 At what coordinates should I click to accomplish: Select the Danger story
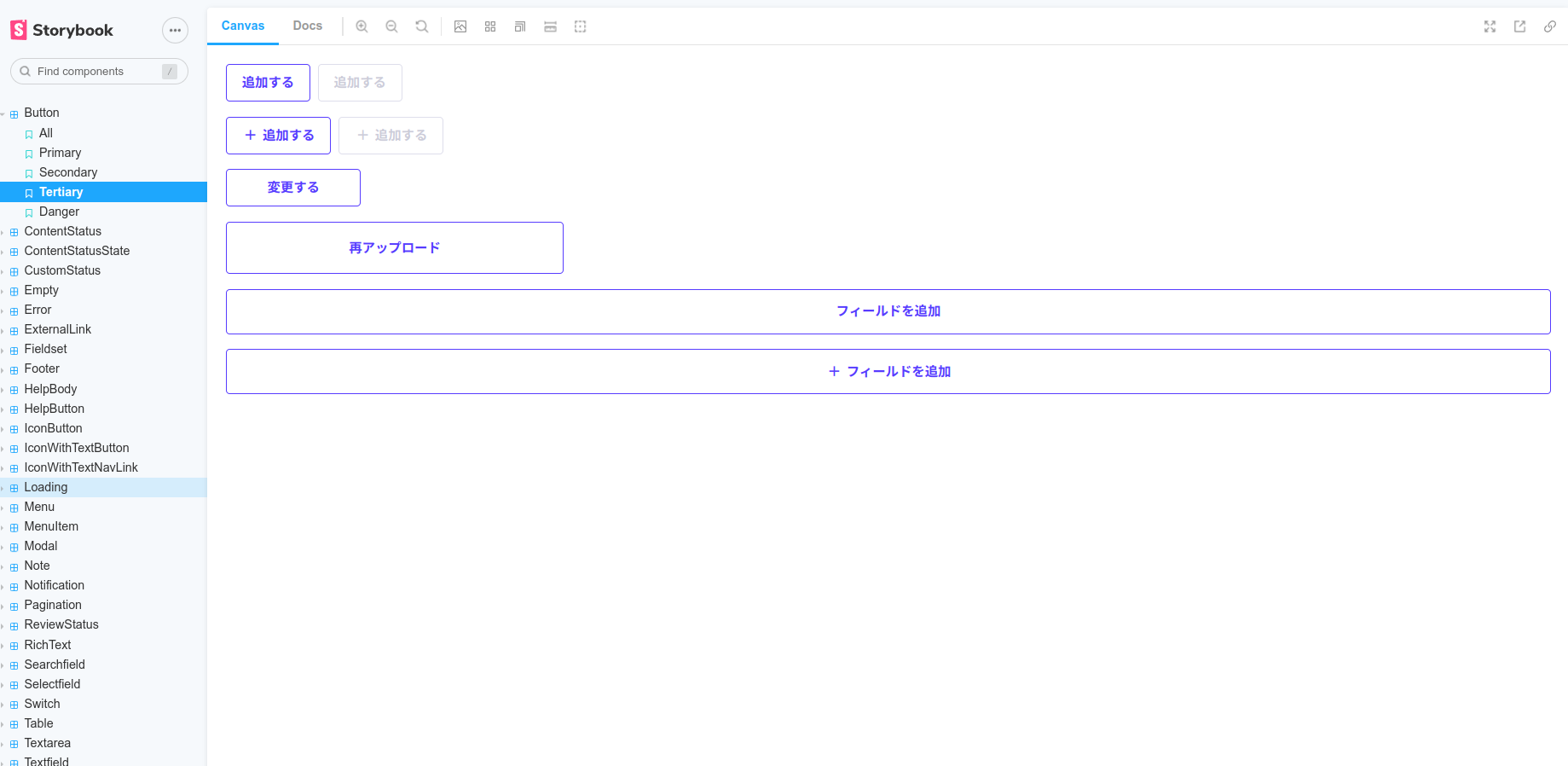click(59, 212)
